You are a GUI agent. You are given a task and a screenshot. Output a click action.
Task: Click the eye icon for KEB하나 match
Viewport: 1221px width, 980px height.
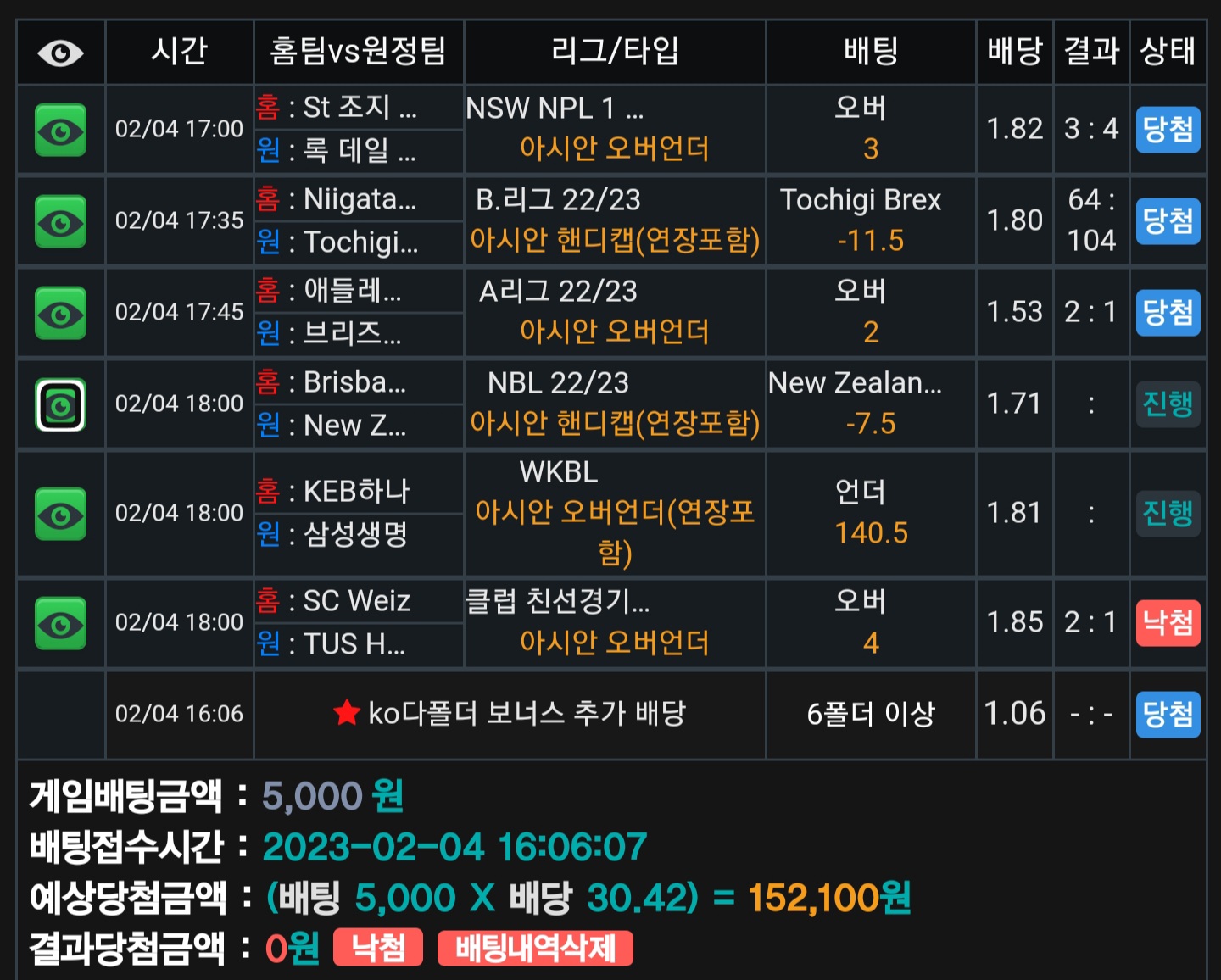pos(60,515)
